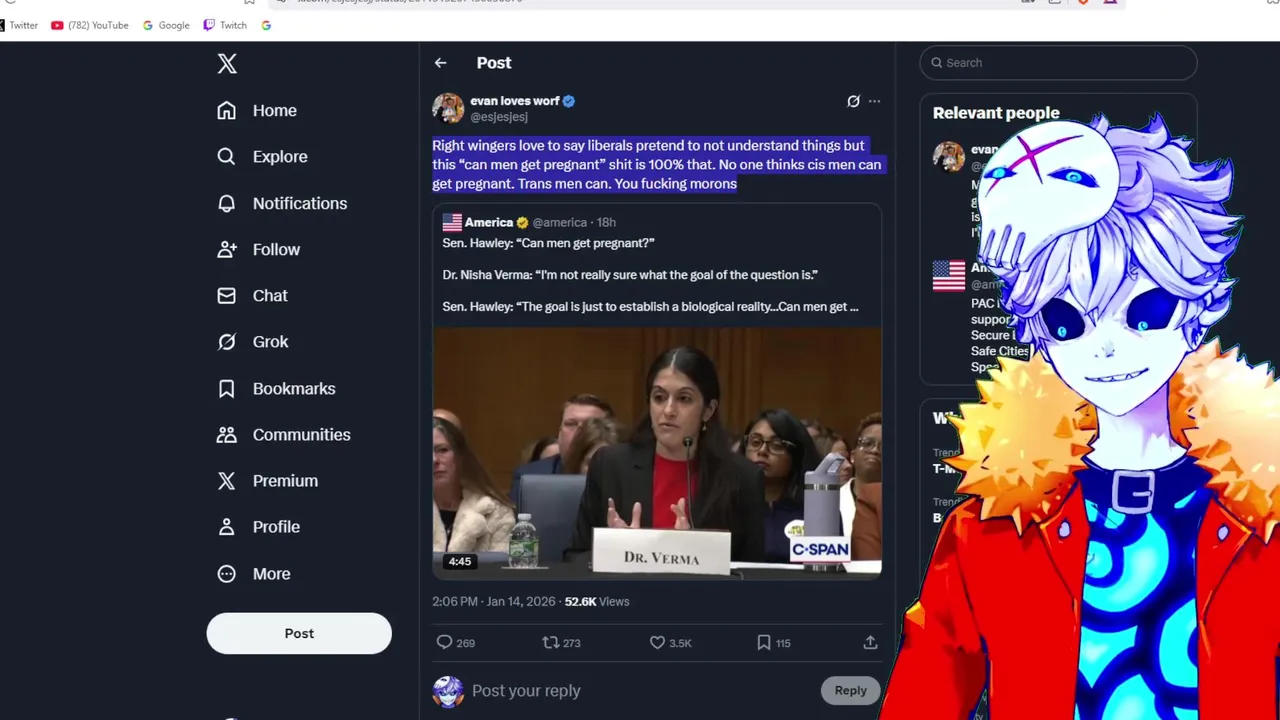Go back with the Post arrow
Image resolution: width=1280 pixels, height=720 pixels.
pyautogui.click(x=440, y=63)
